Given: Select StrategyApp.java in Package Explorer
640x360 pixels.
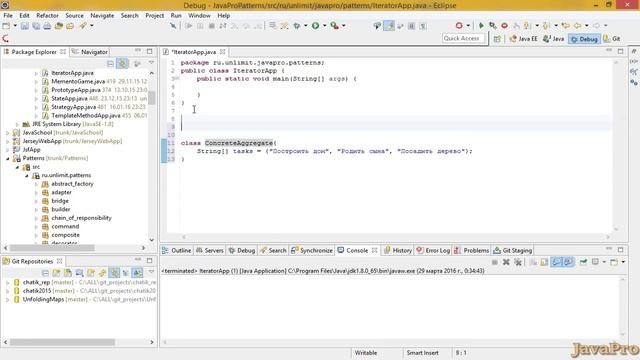Looking at the screenshot, I should pos(73,107).
